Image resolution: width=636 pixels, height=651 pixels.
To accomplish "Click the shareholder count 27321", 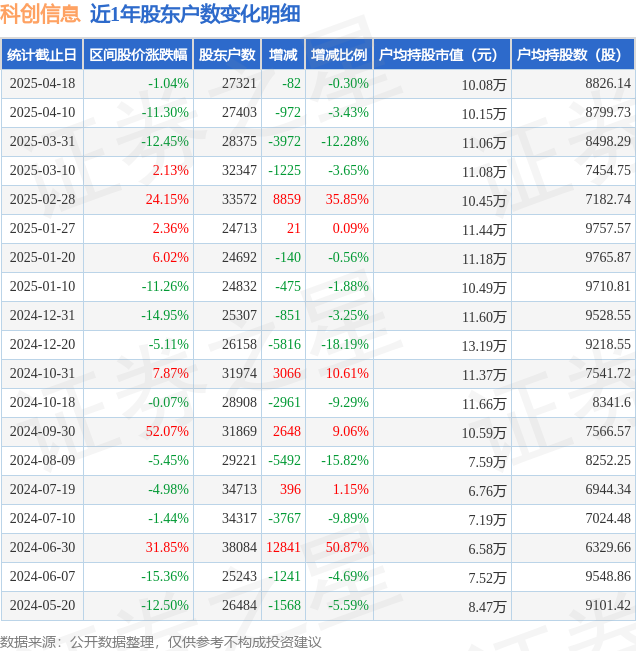I will pyautogui.click(x=239, y=83).
